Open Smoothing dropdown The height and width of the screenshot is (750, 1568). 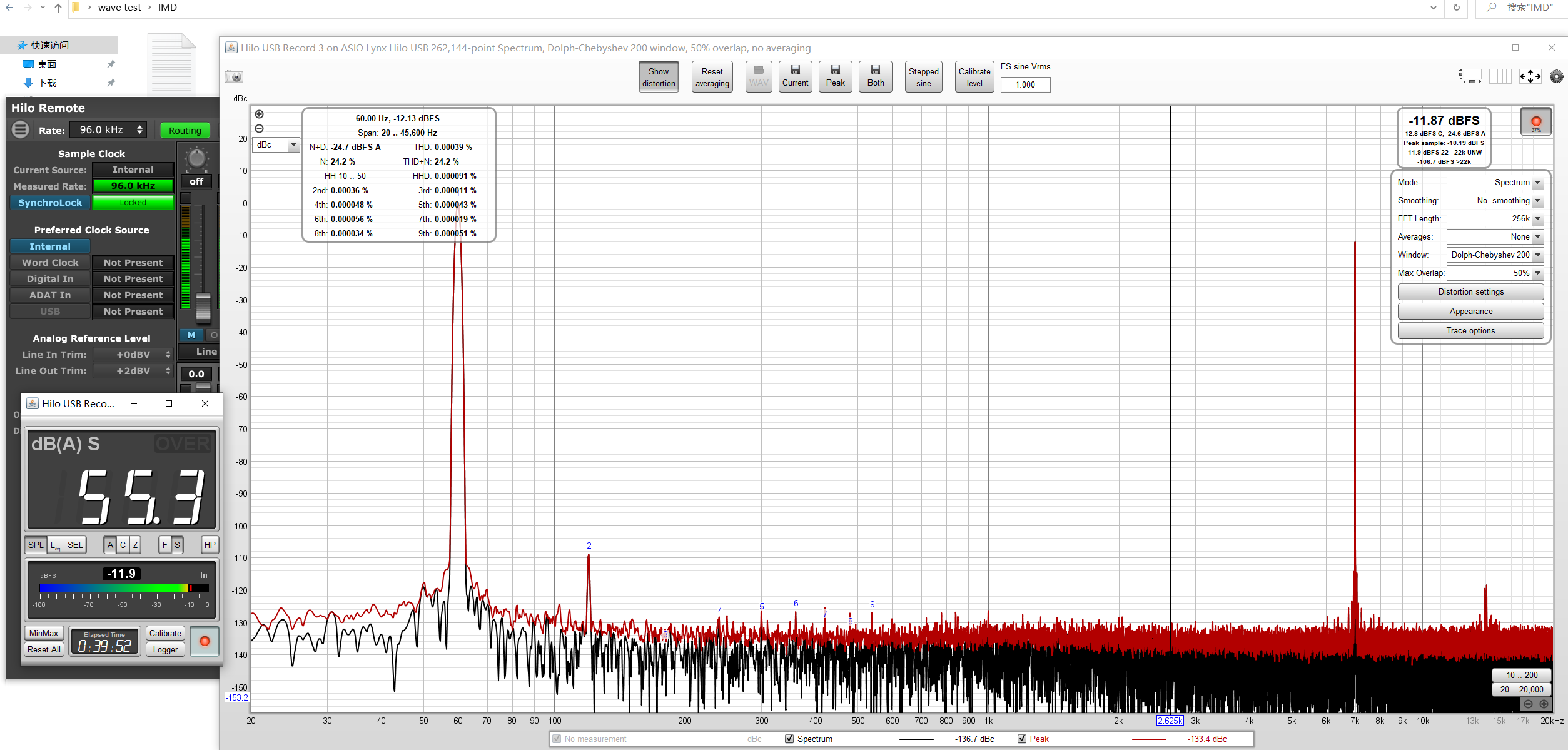1495,200
